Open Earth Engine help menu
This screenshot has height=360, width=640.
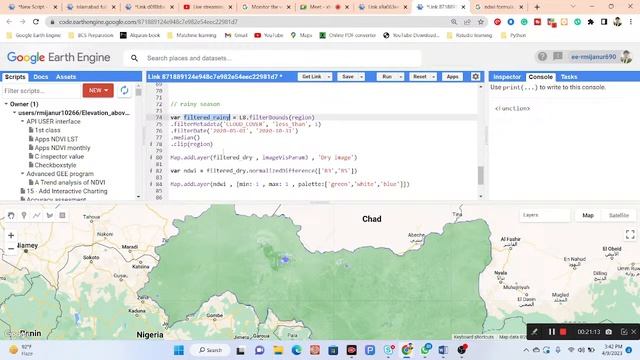542,57
